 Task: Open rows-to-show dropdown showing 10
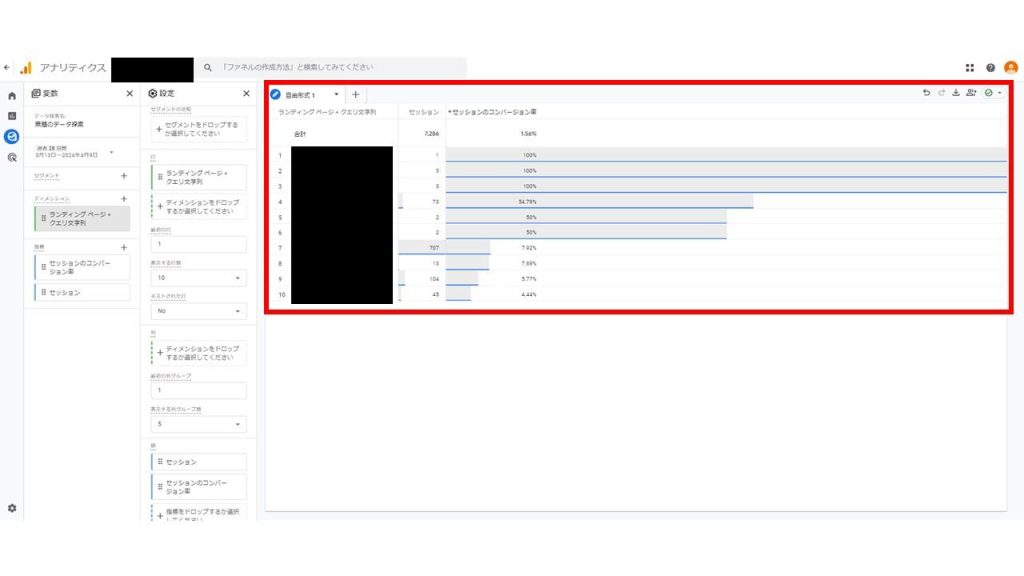tap(199, 278)
